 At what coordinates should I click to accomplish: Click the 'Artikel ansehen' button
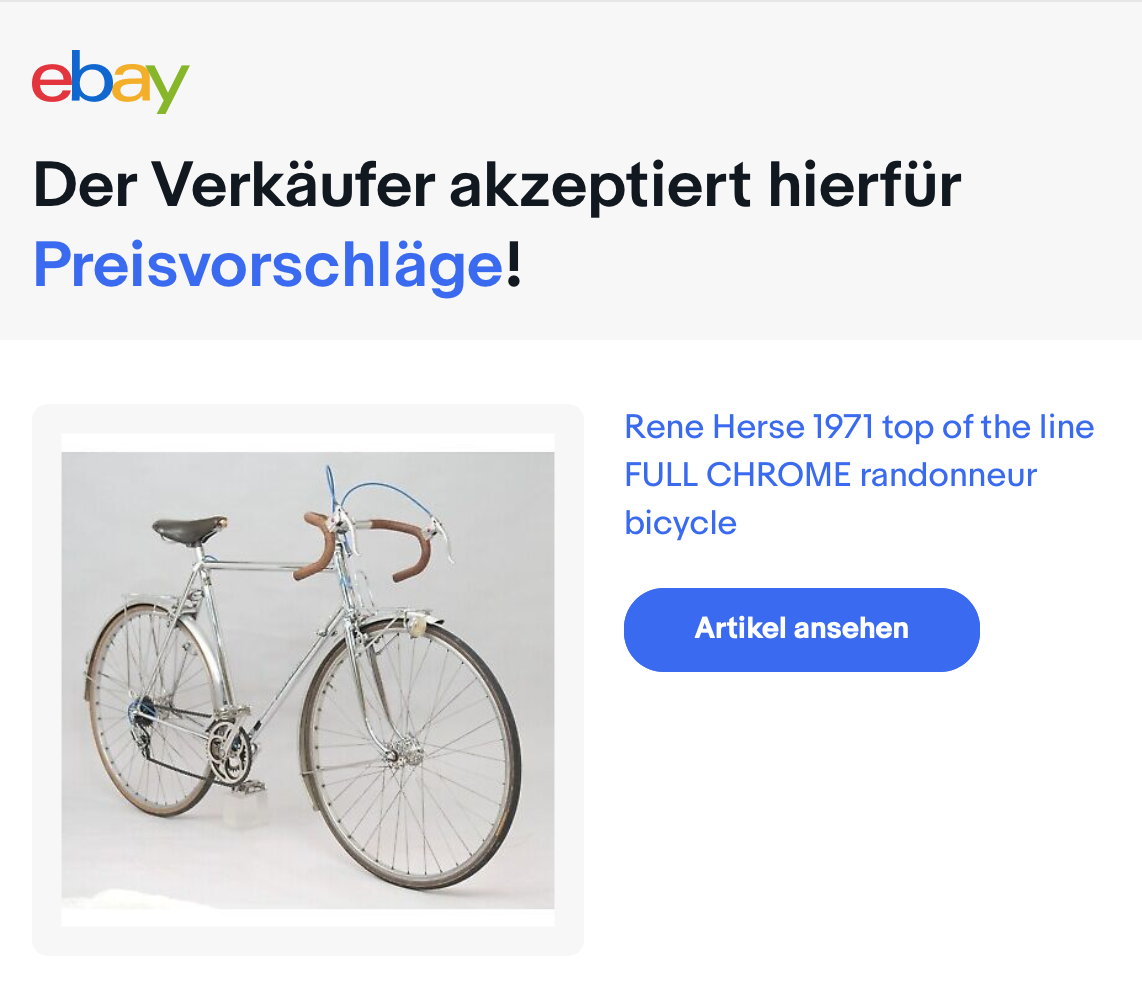pos(802,629)
